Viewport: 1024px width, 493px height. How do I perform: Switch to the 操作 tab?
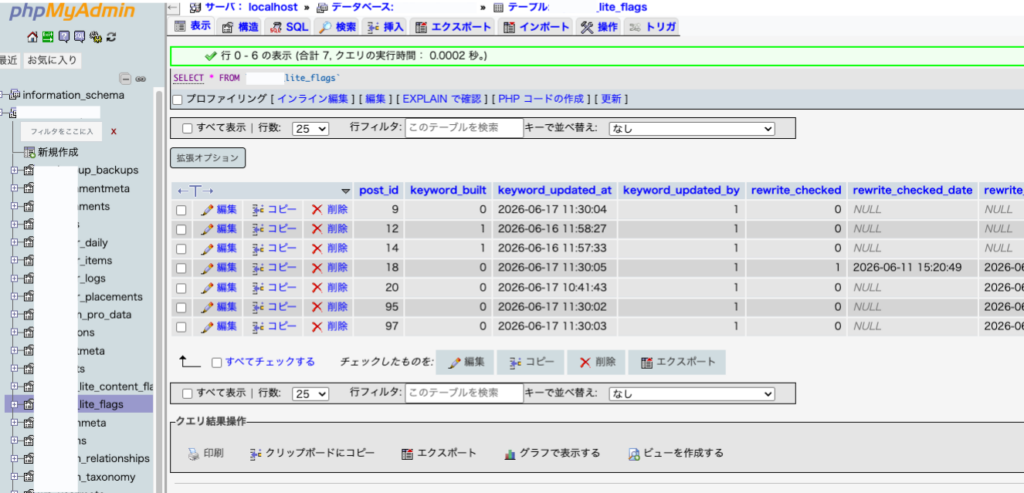click(599, 27)
